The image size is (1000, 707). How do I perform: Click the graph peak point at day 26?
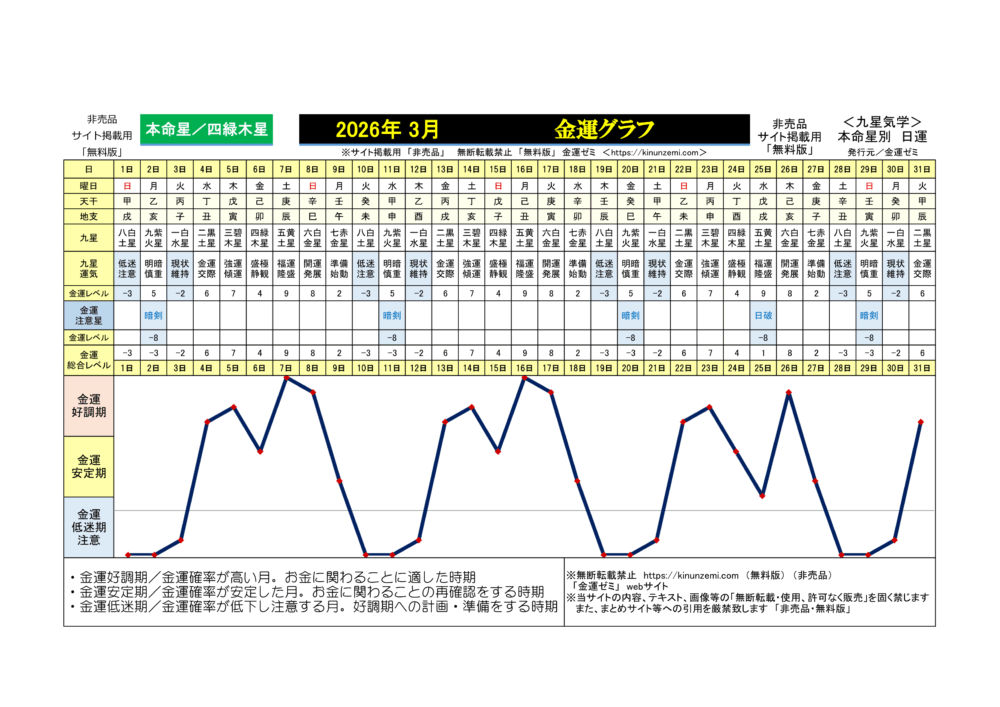[789, 393]
